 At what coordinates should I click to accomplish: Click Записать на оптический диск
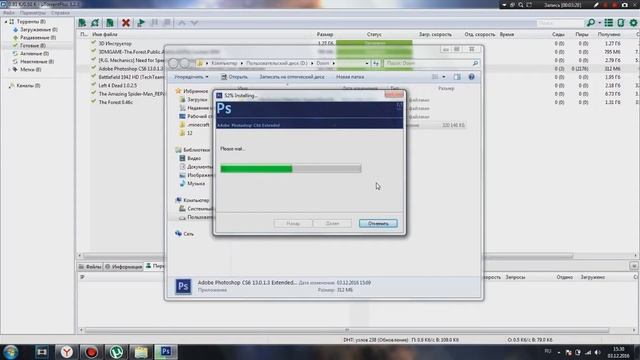click(292, 77)
